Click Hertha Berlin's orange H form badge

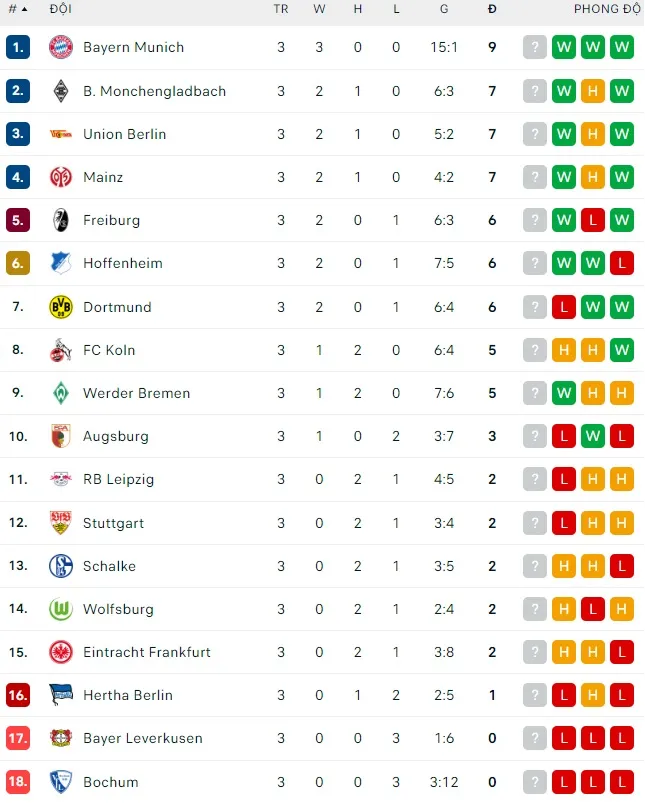pyautogui.click(x=593, y=695)
